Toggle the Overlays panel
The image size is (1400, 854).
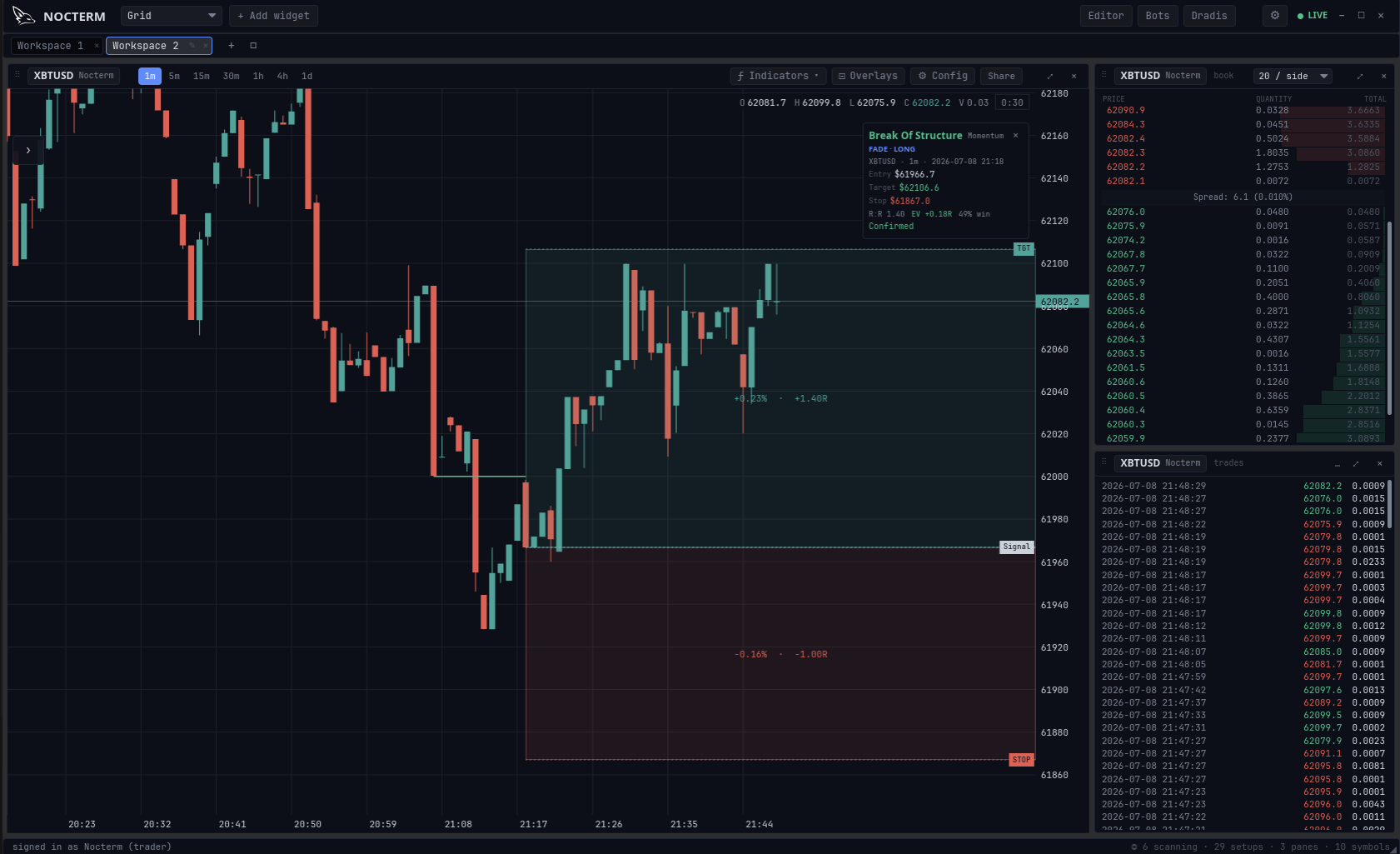[868, 76]
